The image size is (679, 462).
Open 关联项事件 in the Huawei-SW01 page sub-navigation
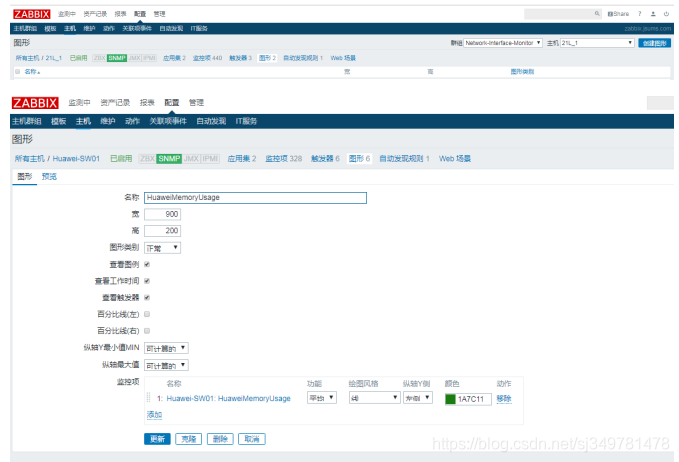[x=168, y=121]
